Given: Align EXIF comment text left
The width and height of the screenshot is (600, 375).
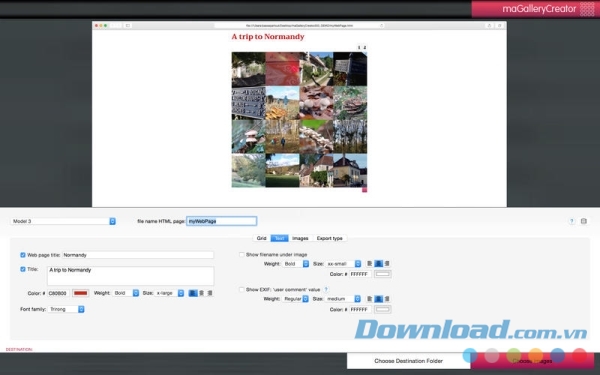Looking at the screenshot, I should click(370, 299).
